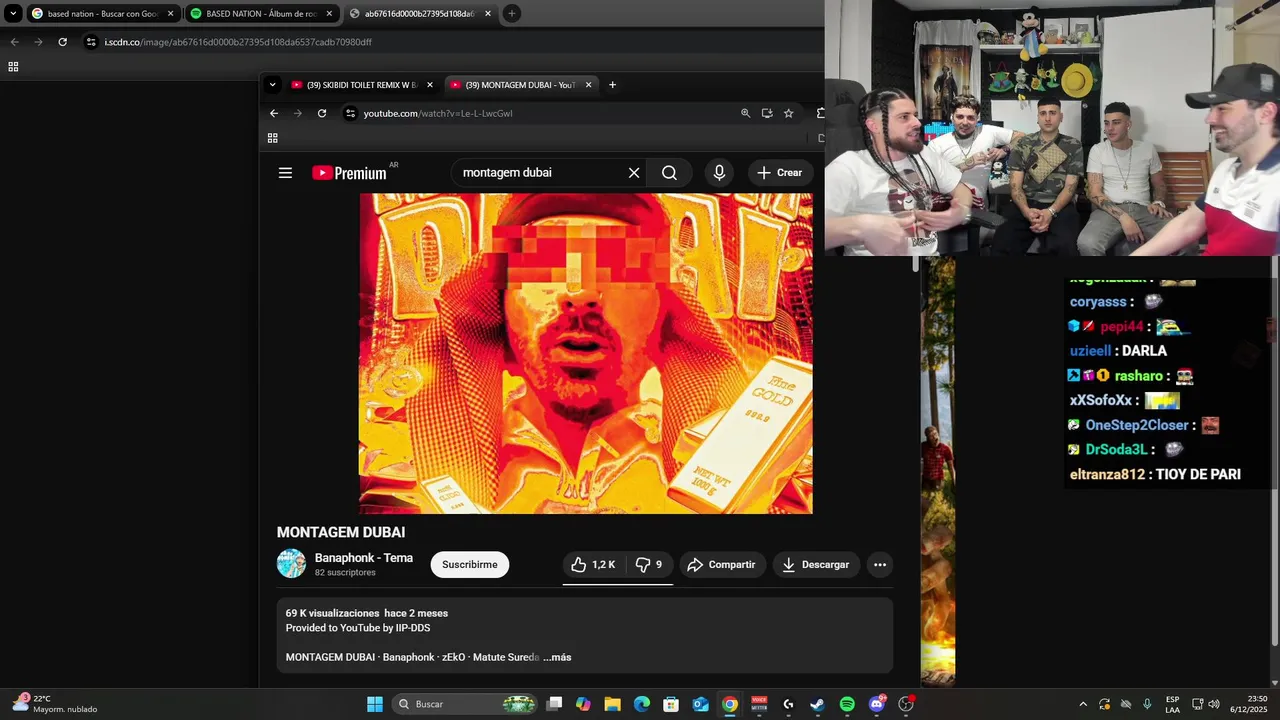Open Microsoft Edge from the taskbar
This screenshot has height=720, width=1280.
(x=642, y=704)
